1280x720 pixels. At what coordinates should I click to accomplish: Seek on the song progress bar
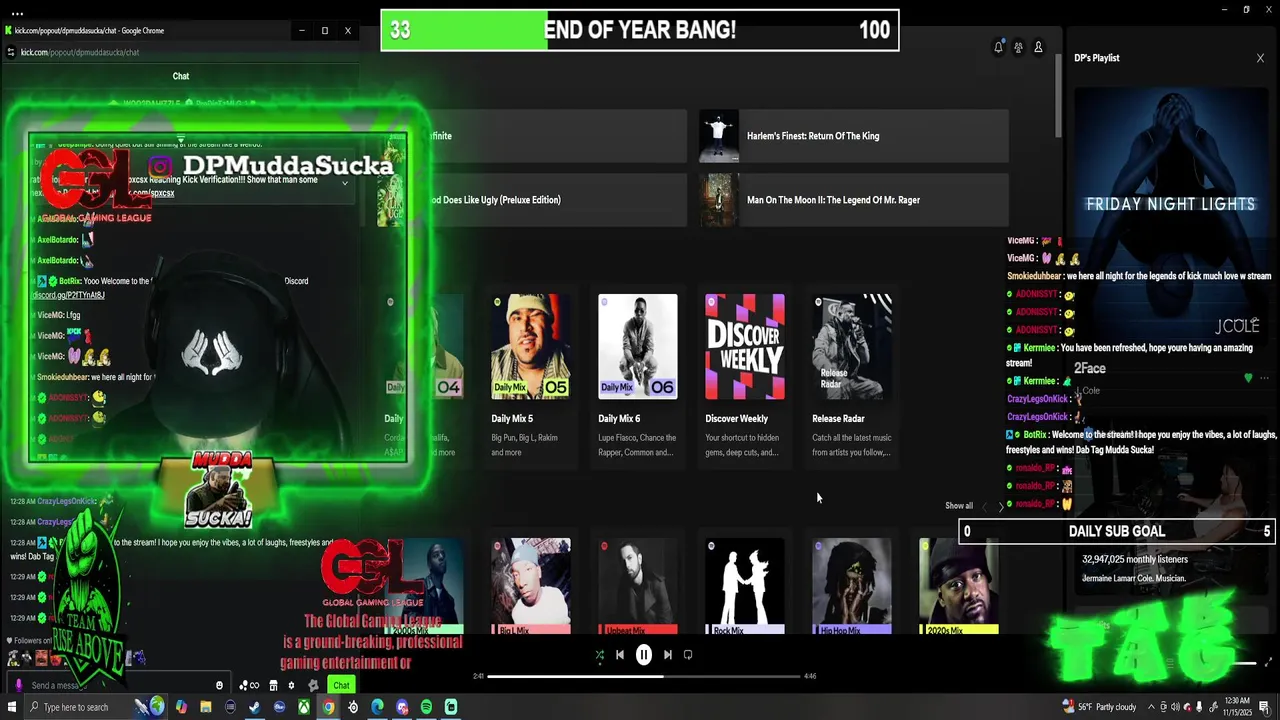pyautogui.click(x=643, y=676)
